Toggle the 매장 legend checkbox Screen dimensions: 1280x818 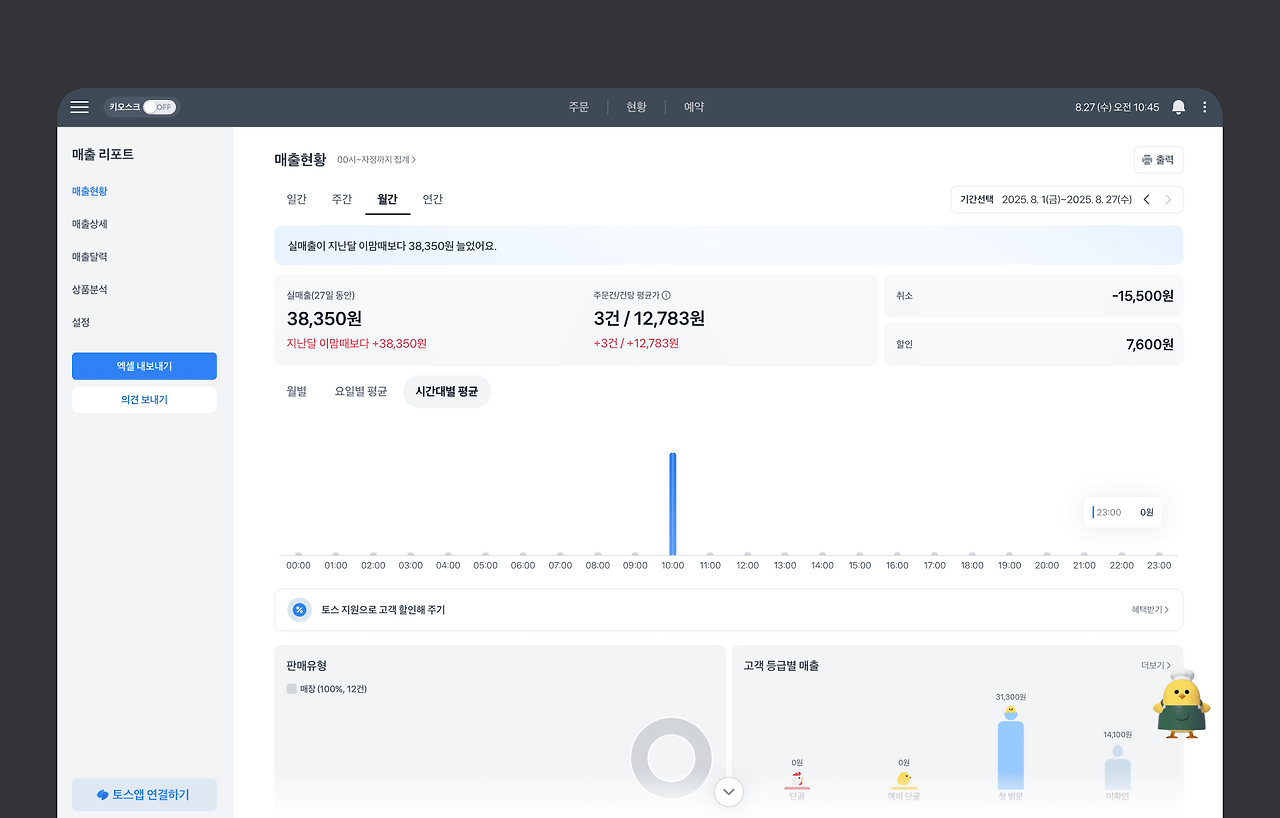point(291,689)
